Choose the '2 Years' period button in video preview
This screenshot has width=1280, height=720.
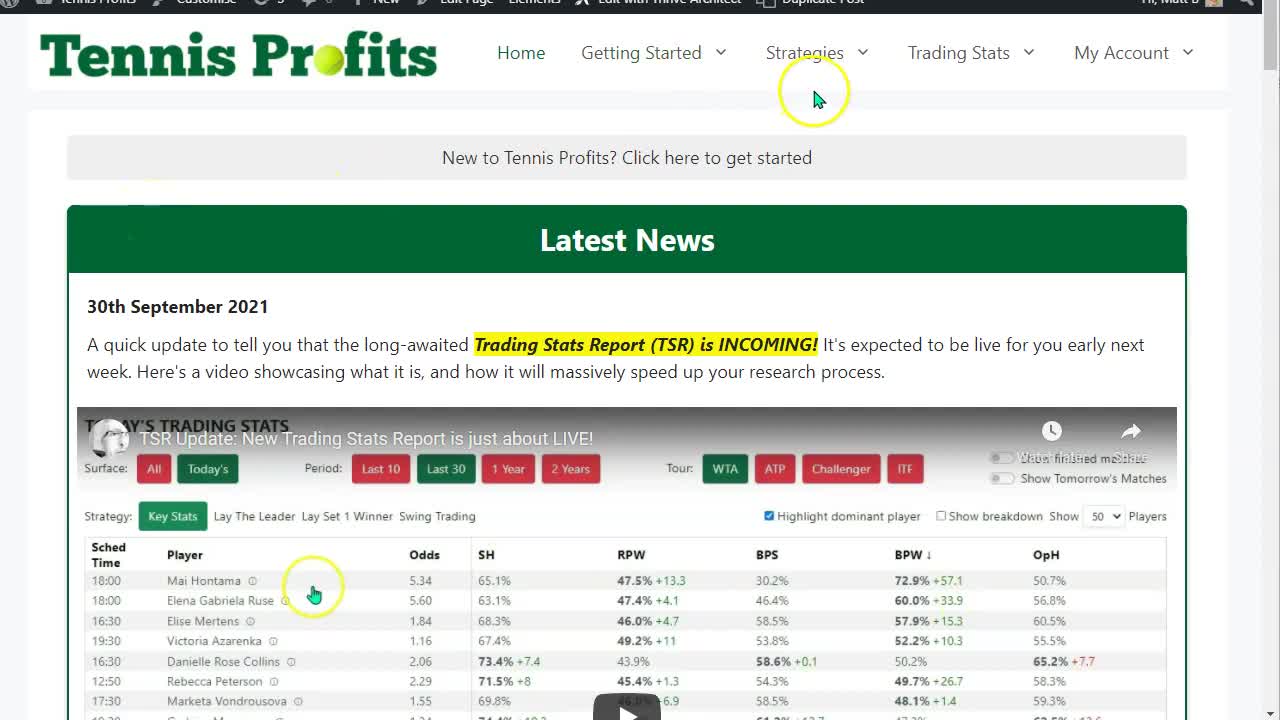[571, 469]
